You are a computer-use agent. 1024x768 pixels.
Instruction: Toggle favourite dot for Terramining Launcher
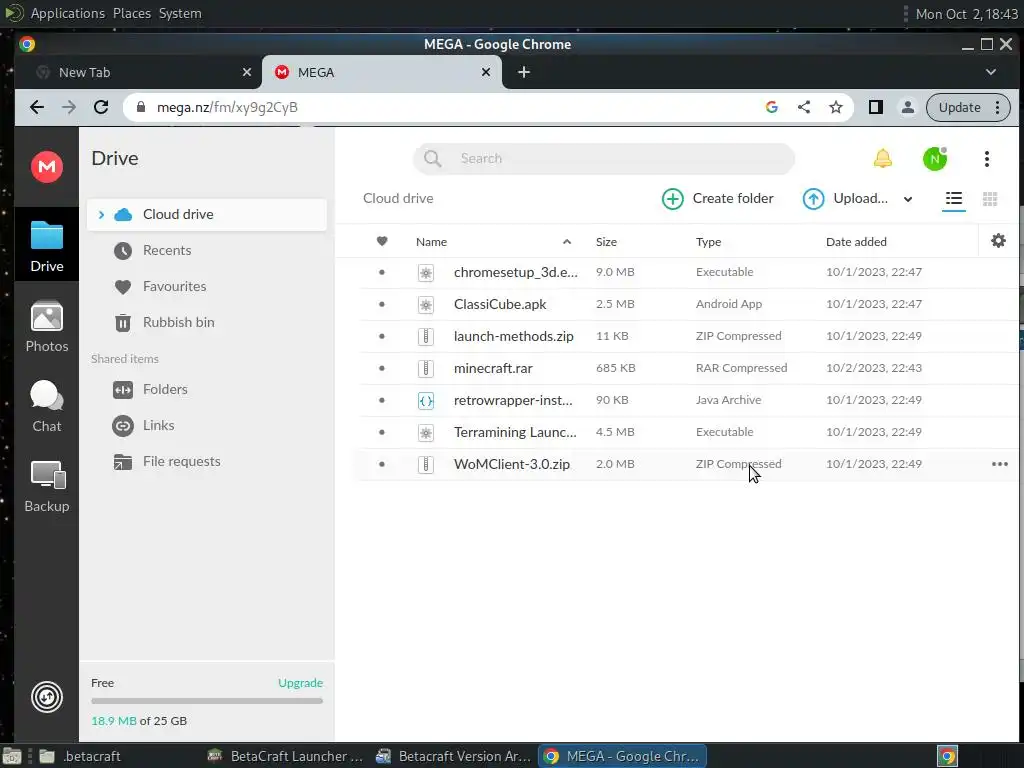point(382,432)
